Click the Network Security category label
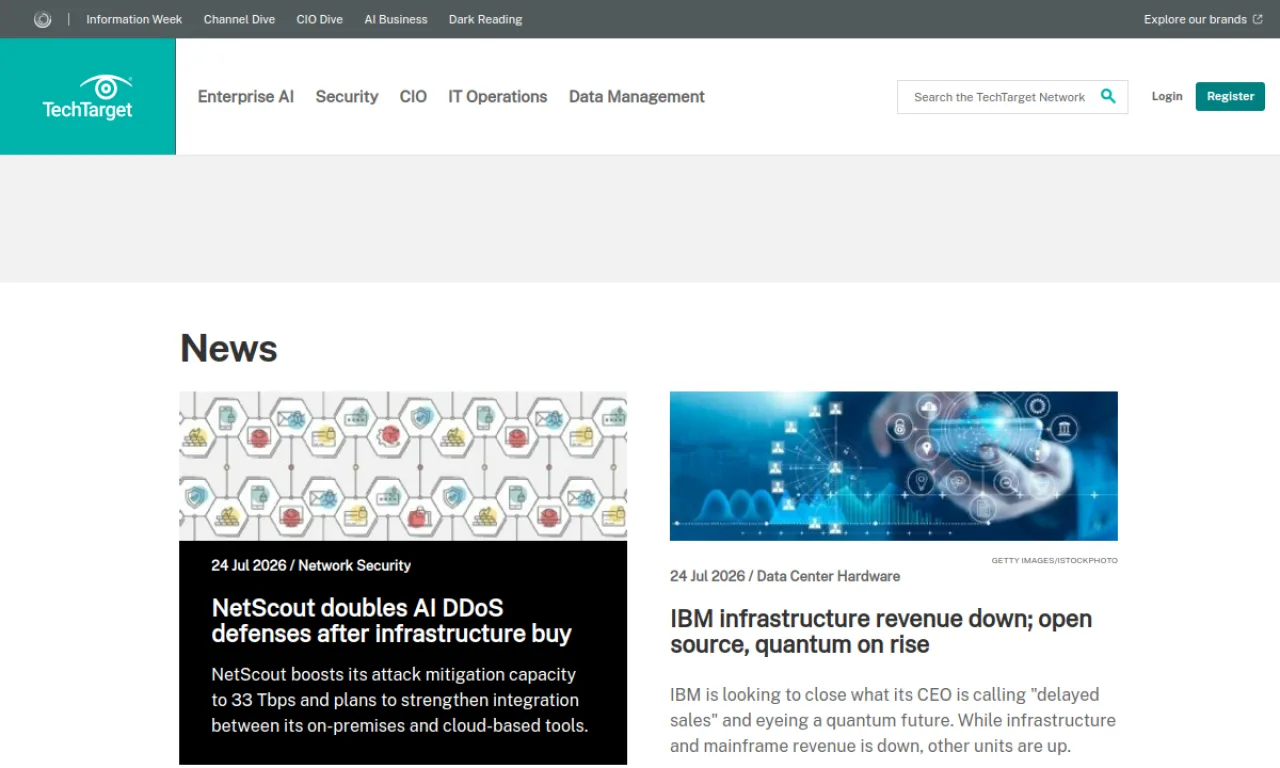Viewport: 1280px width, 768px height. point(355,565)
